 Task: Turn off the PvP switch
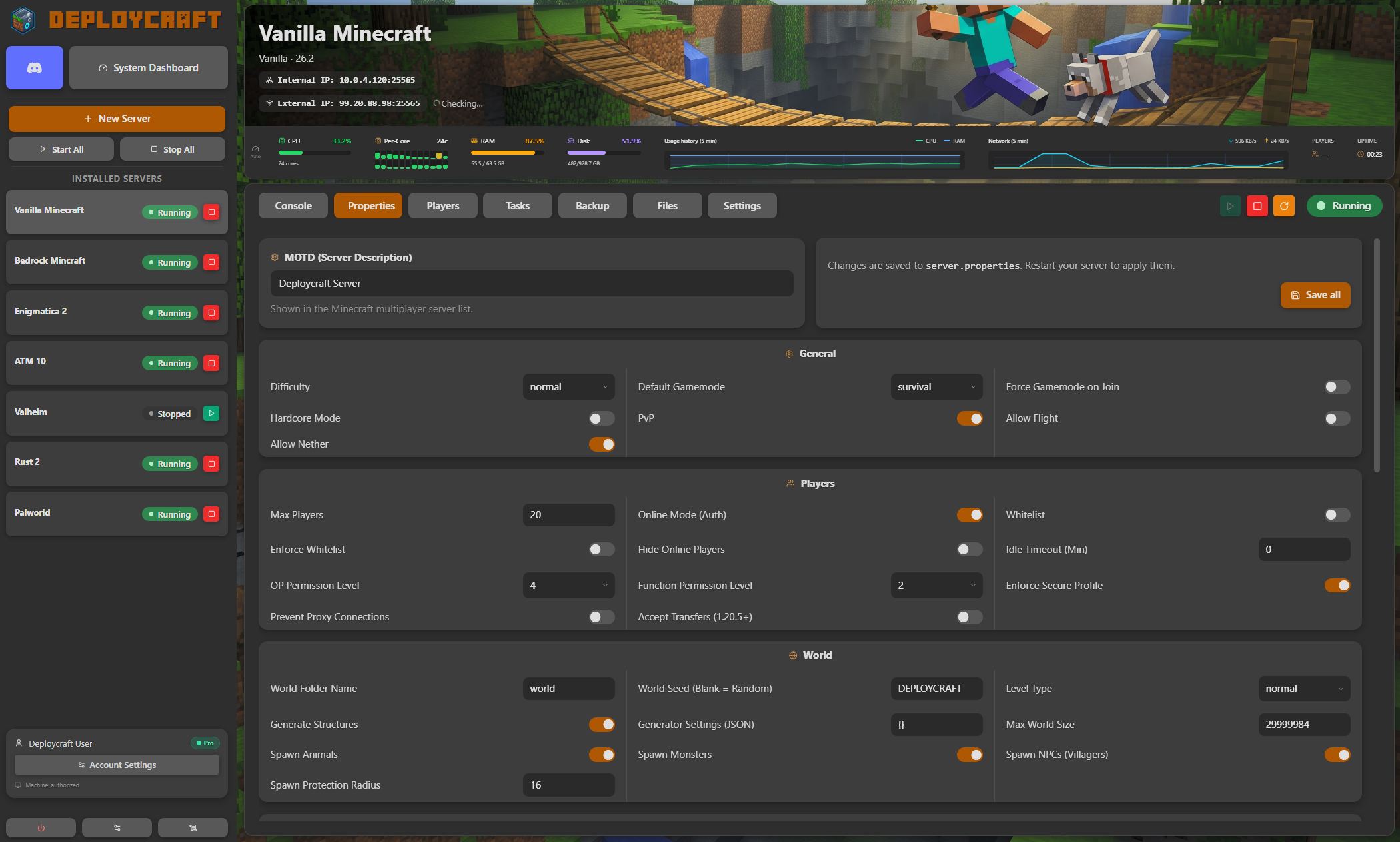click(x=970, y=418)
